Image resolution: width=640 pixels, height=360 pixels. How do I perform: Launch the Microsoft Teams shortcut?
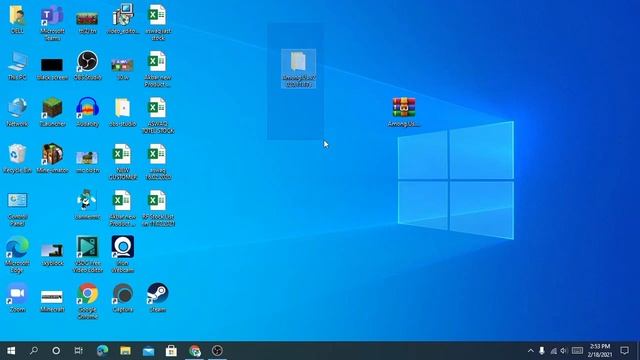(52, 22)
